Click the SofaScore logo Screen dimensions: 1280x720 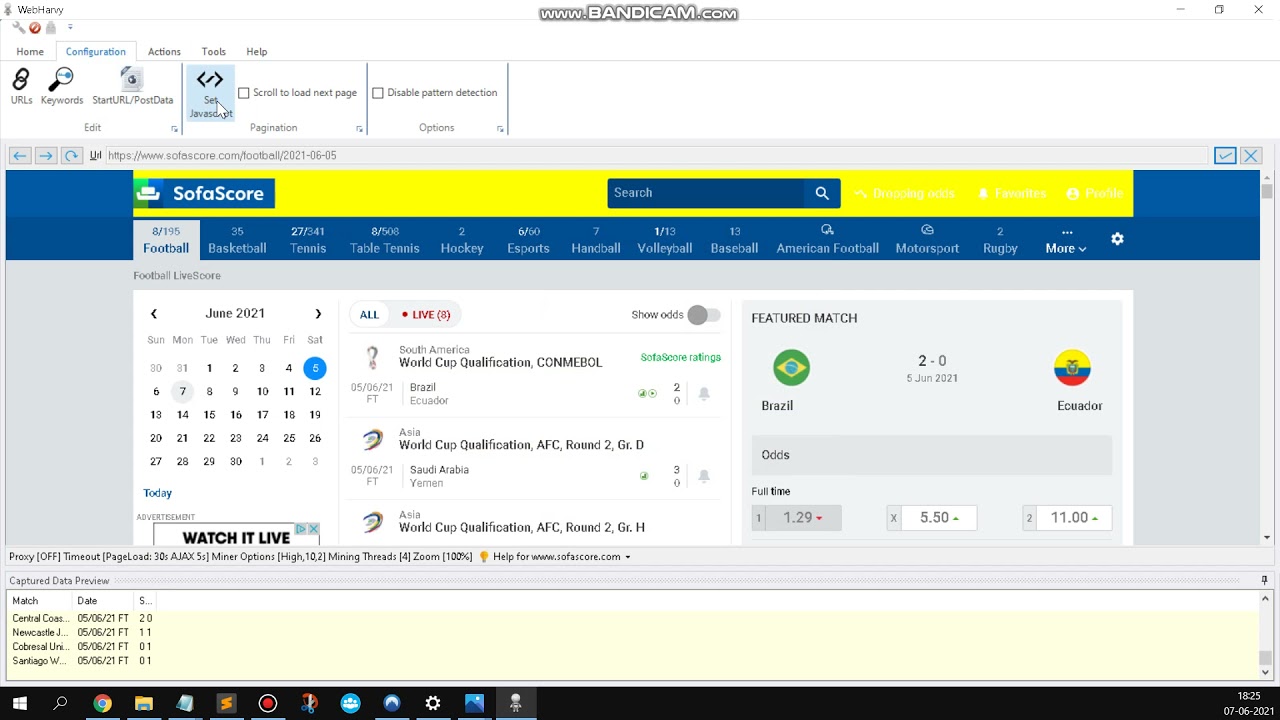(x=204, y=193)
